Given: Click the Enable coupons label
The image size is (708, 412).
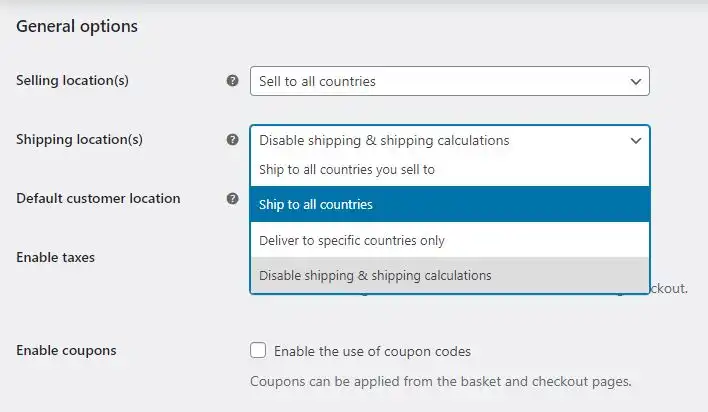Looking at the screenshot, I should click(x=66, y=351).
